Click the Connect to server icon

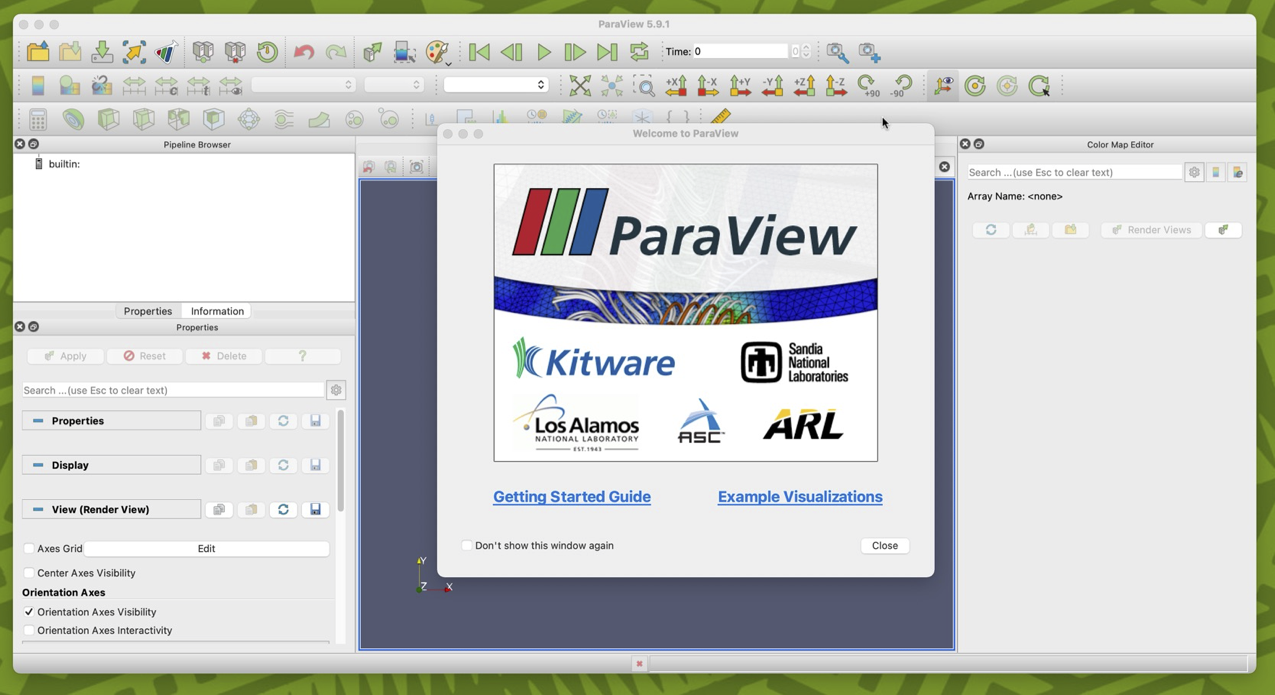pos(203,51)
